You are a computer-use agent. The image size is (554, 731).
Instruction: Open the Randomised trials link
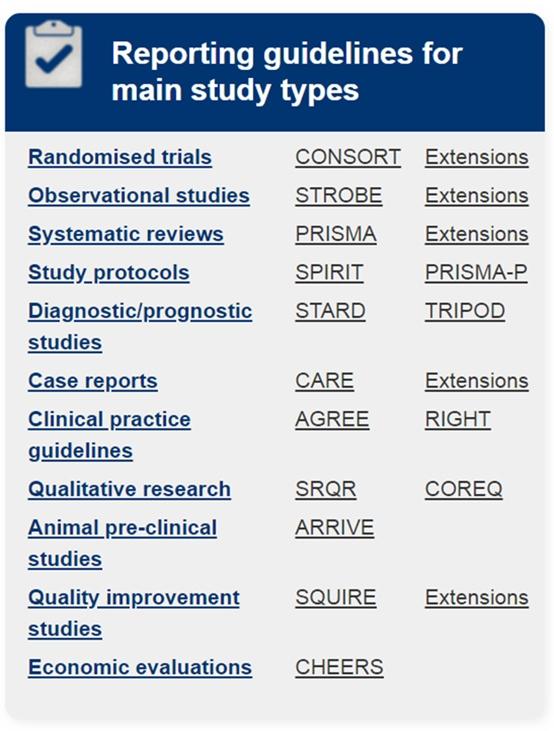120,157
